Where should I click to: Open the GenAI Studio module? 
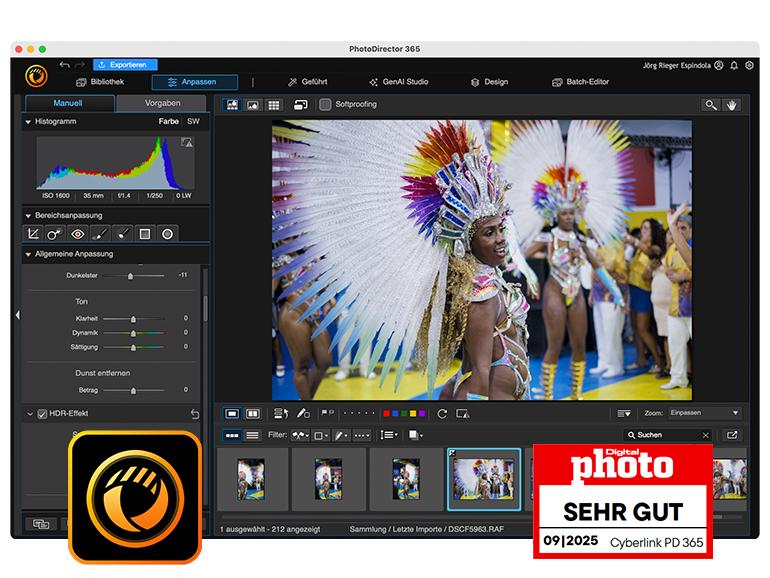(x=399, y=82)
